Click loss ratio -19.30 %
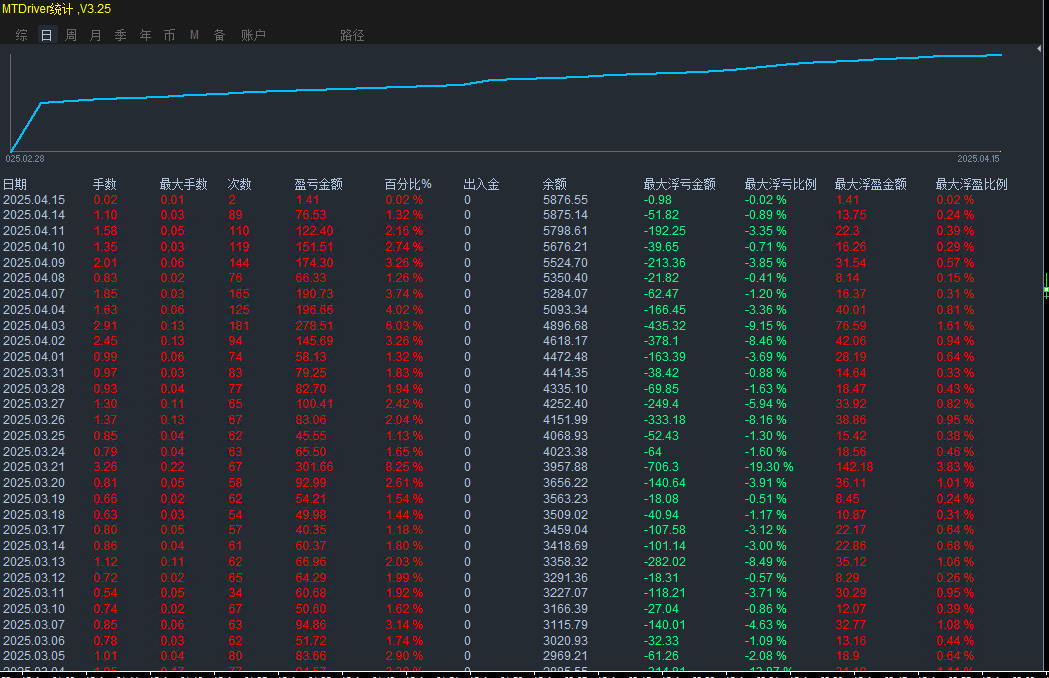 769,467
